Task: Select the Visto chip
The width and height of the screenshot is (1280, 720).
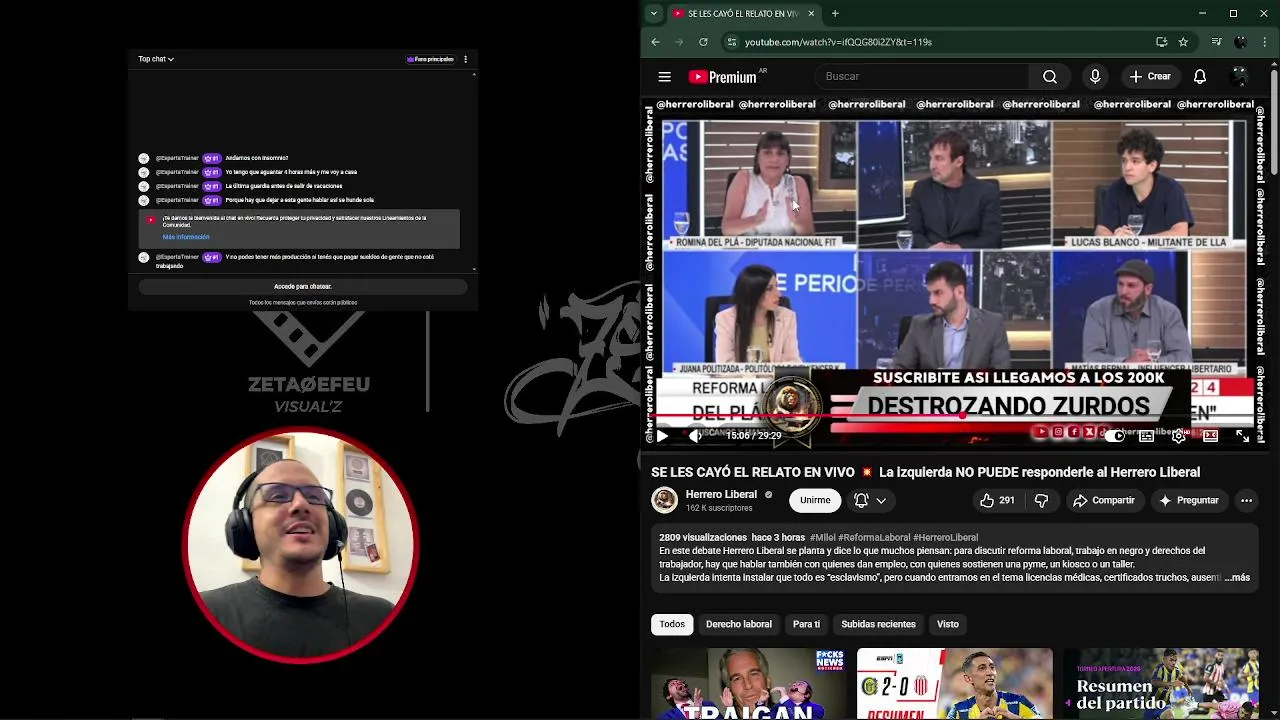Action: (x=948, y=624)
